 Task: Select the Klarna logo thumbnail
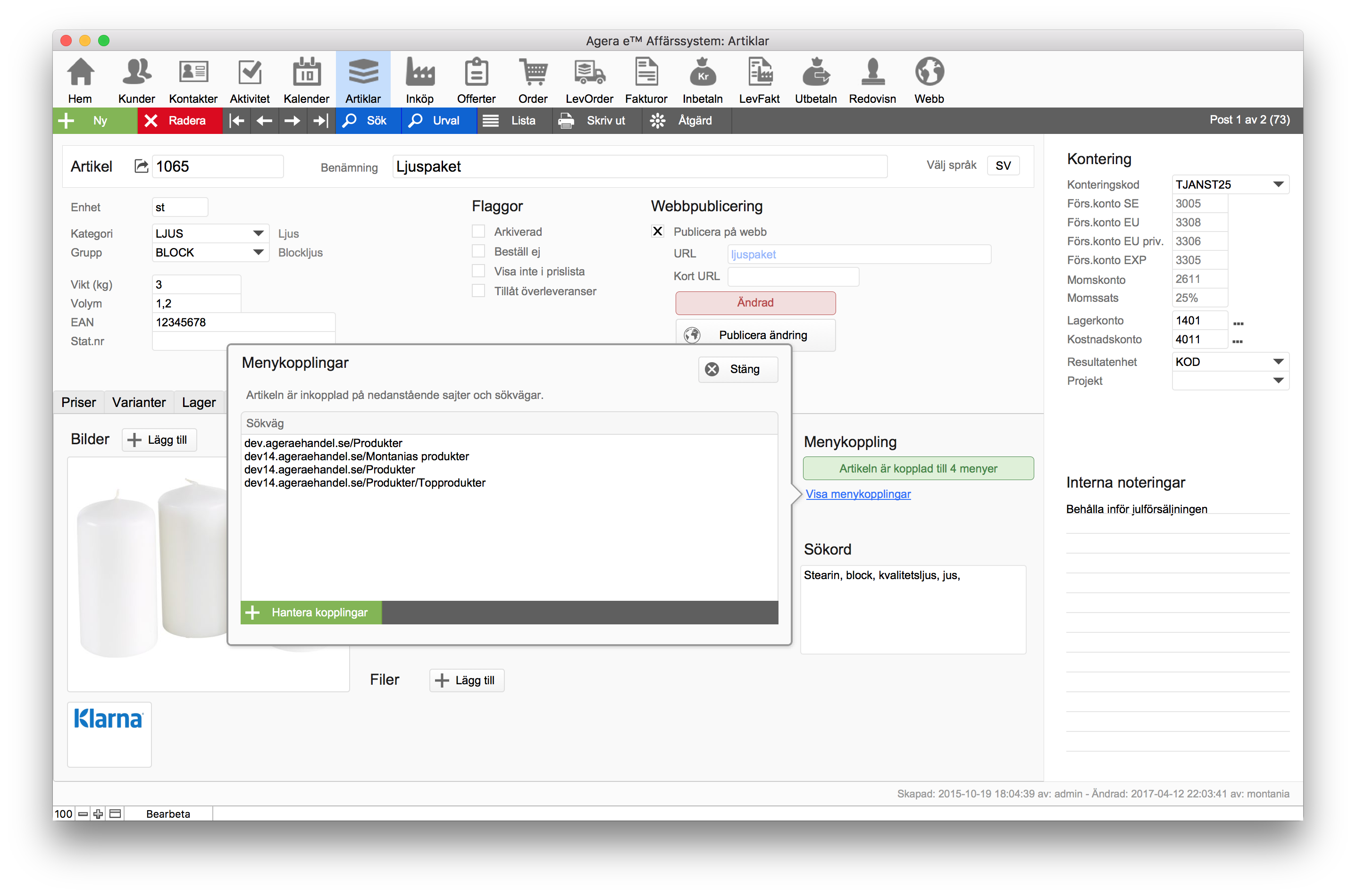coord(109,734)
